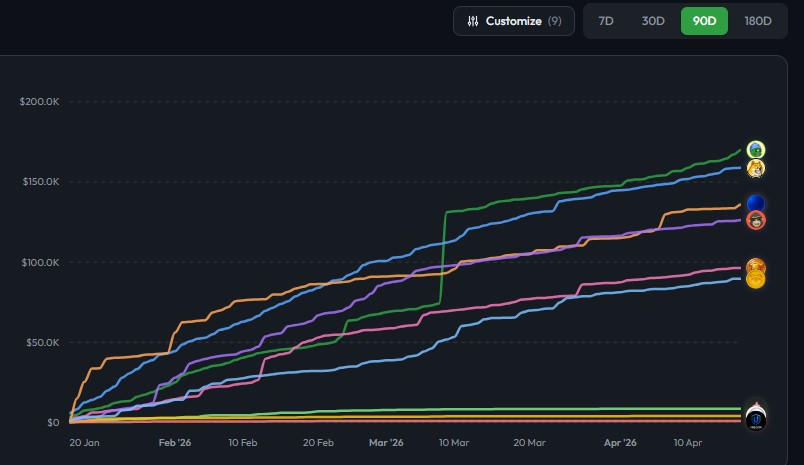Click the yellow gold coin avatar
Image resolution: width=804 pixels, height=465 pixels.
pyautogui.click(x=756, y=280)
